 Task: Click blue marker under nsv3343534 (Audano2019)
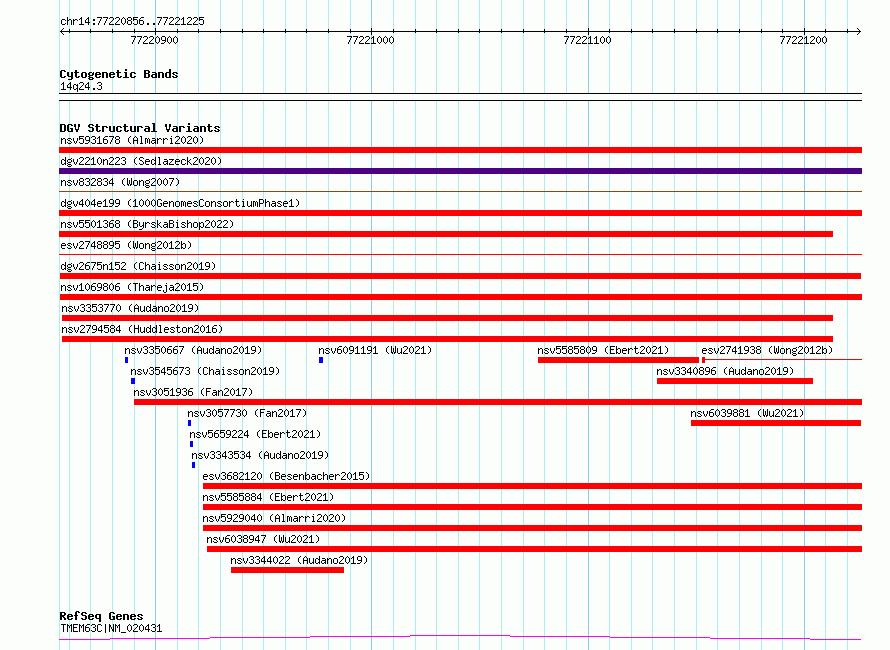pos(194,465)
